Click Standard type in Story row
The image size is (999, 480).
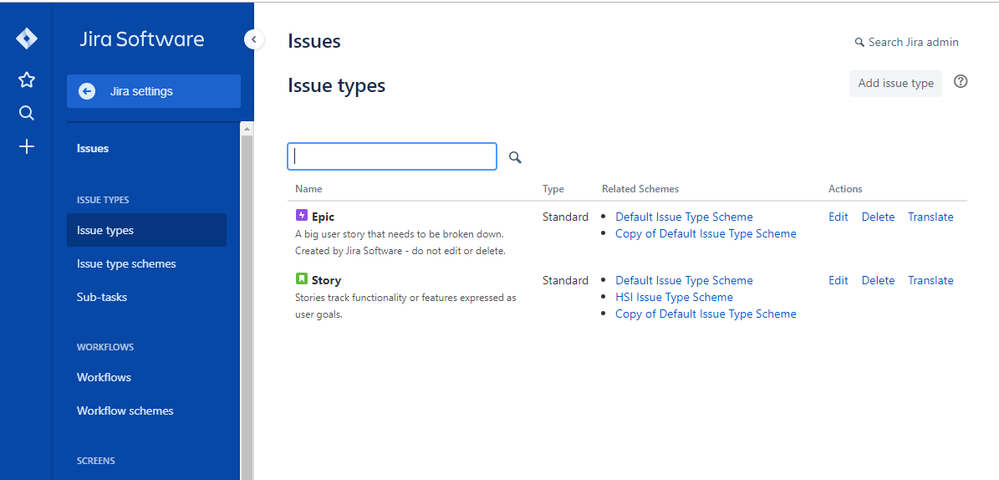click(x=565, y=280)
